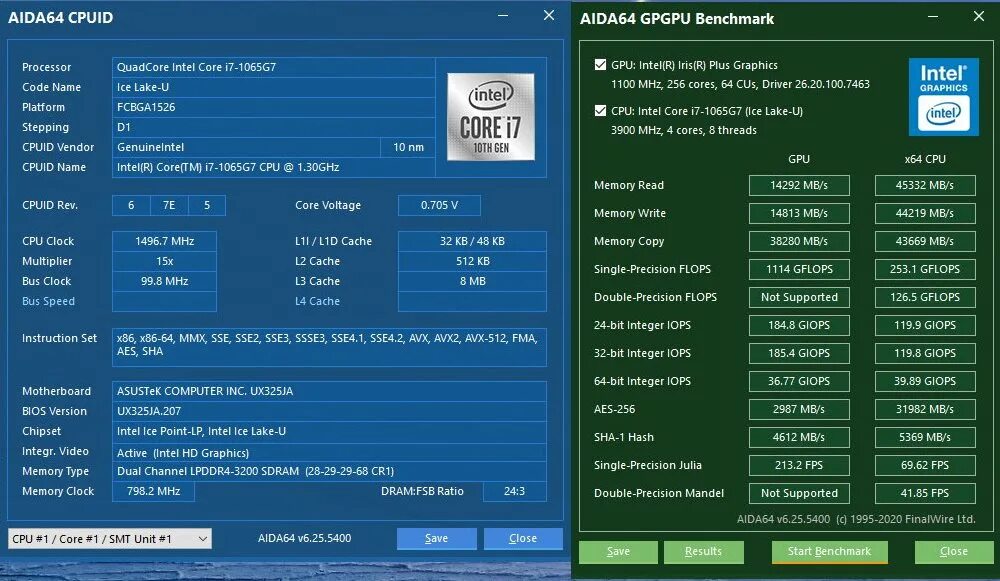Select the Platform value FCBGA1526
This screenshot has width=1000, height=581.
(274, 107)
